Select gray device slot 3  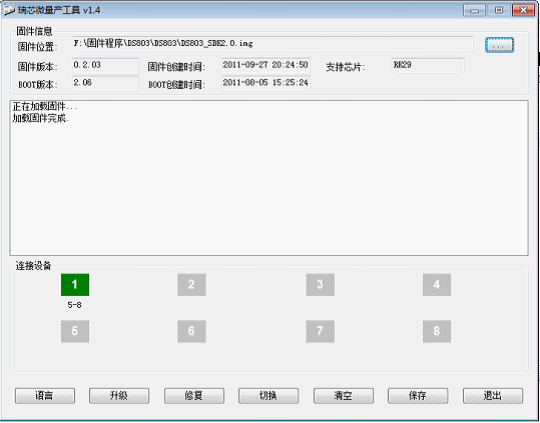(x=320, y=285)
